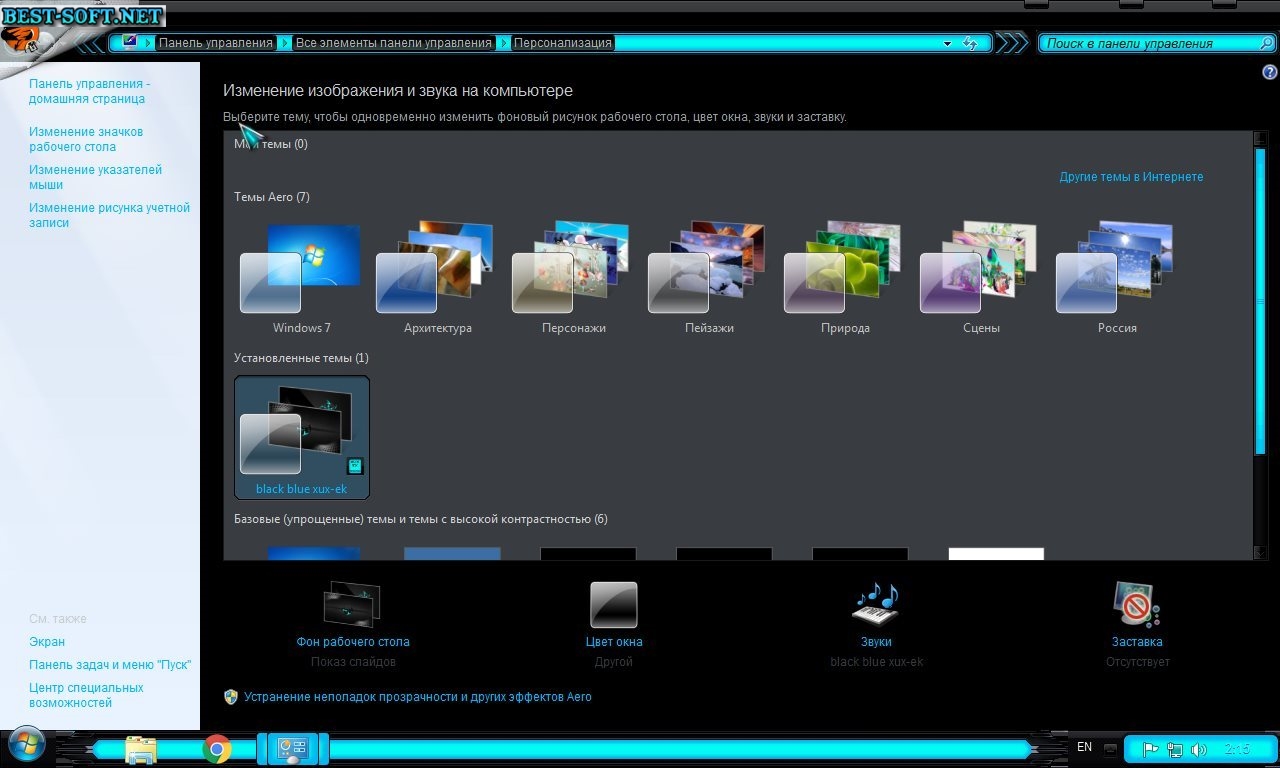Expand the dropdown arrow after the Control Panel icon
The image size is (1280, 768).
pyautogui.click(x=150, y=43)
